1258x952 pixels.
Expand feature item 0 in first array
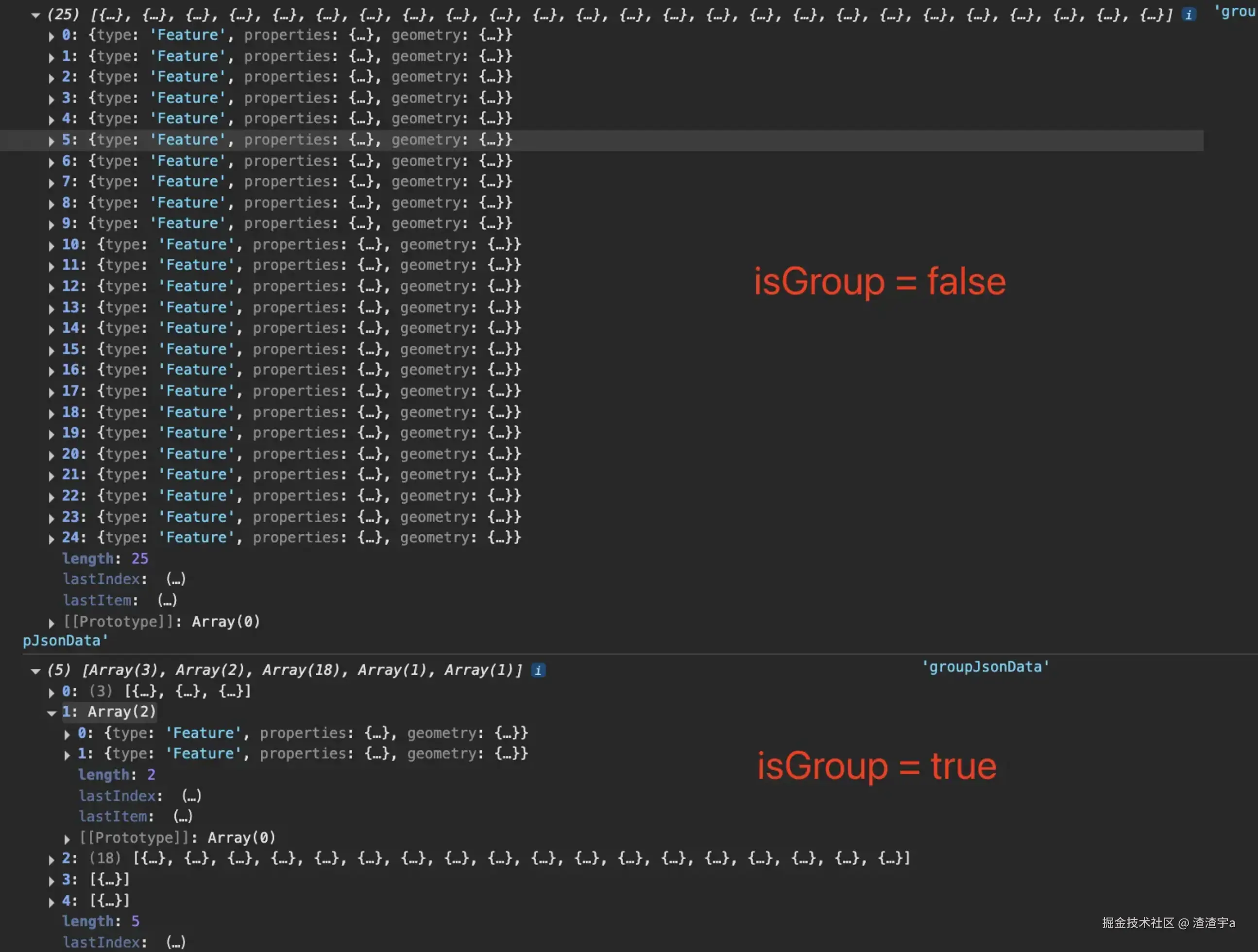(x=52, y=36)
